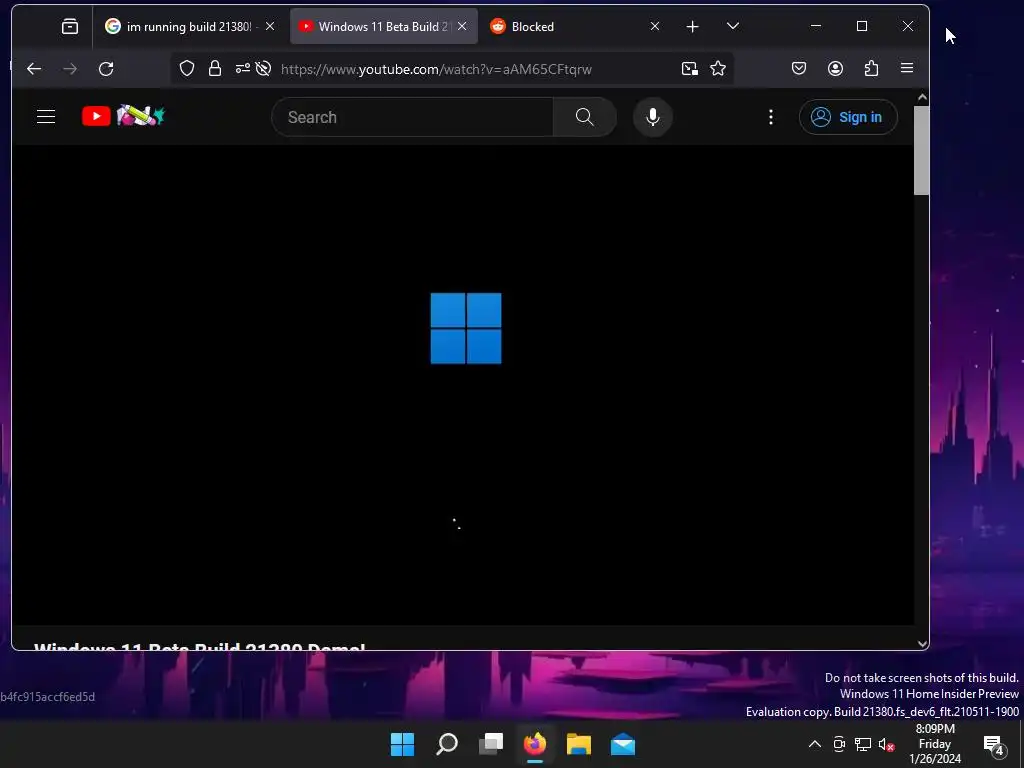Viewport: 1024px width, 768px height.
Task: Focus the YouTube Search field
Action: point(413,117)
